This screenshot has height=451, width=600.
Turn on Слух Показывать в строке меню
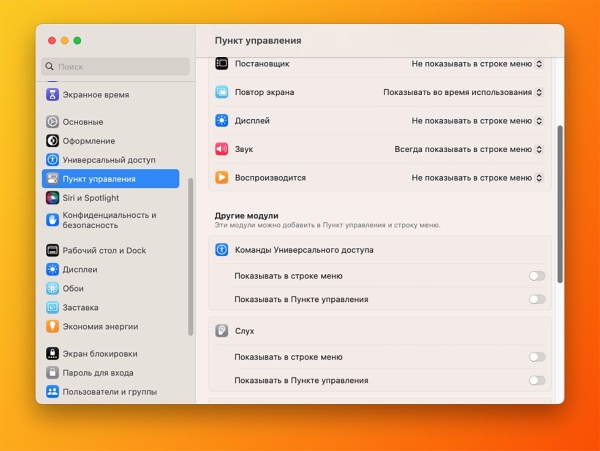pos(537,357)
